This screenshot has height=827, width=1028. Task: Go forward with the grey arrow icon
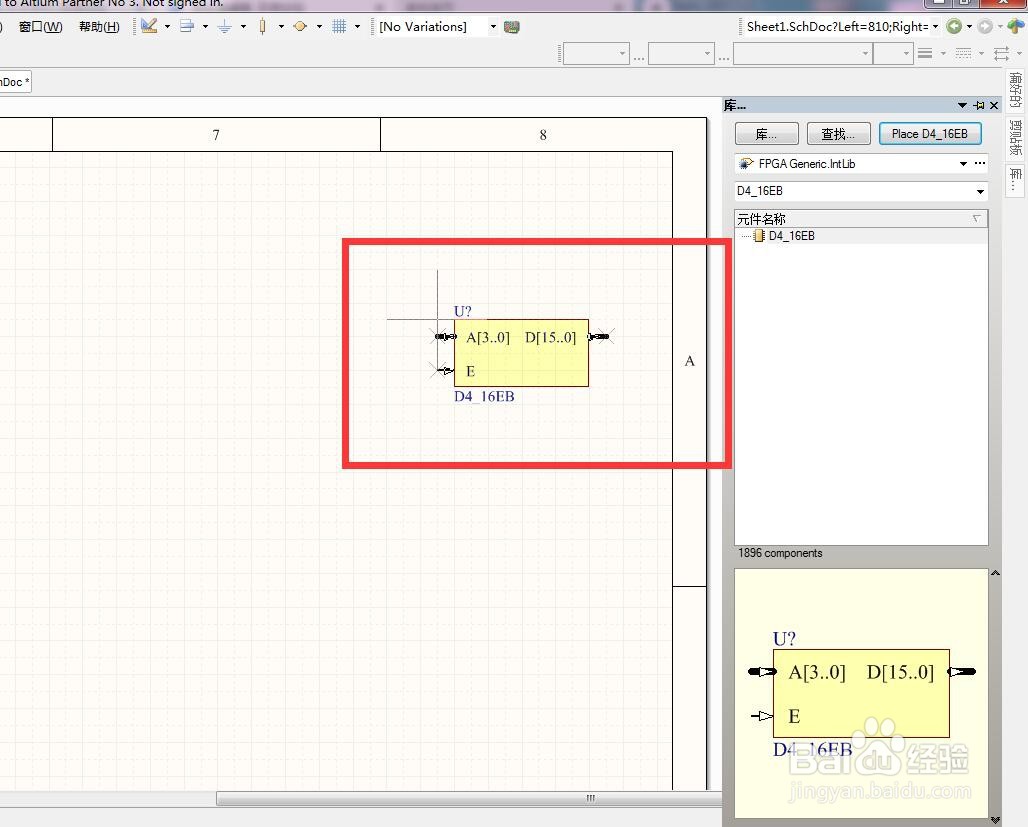pyautogui.click(x=985, y=26)
